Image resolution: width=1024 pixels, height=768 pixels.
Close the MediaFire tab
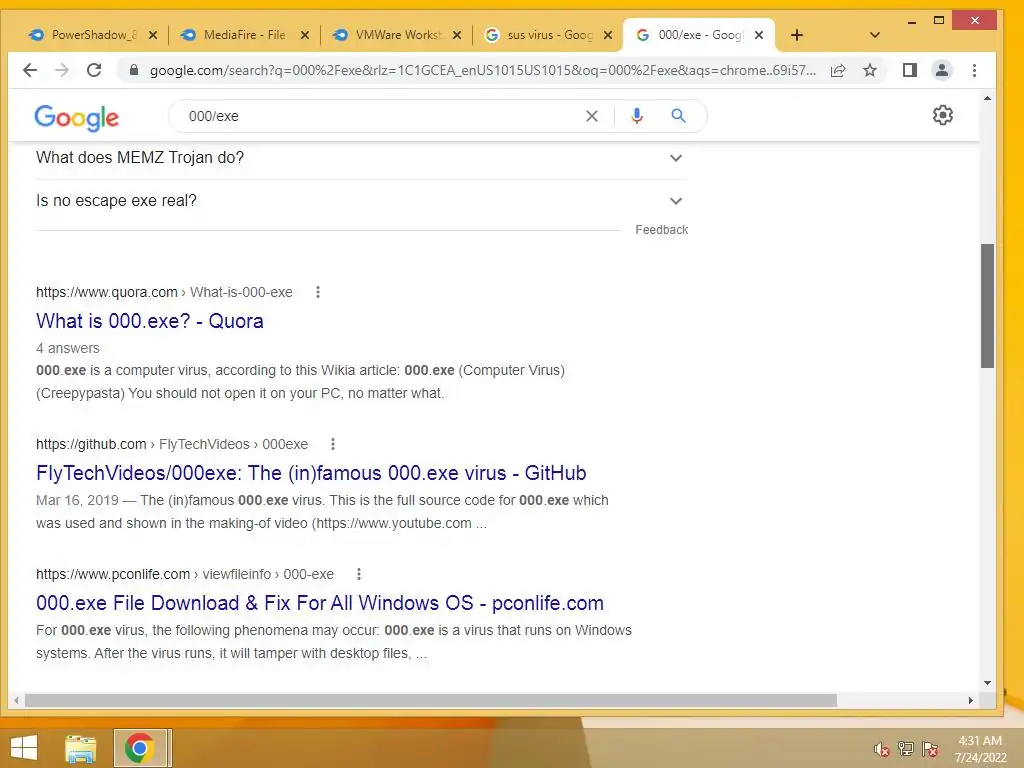304,35
